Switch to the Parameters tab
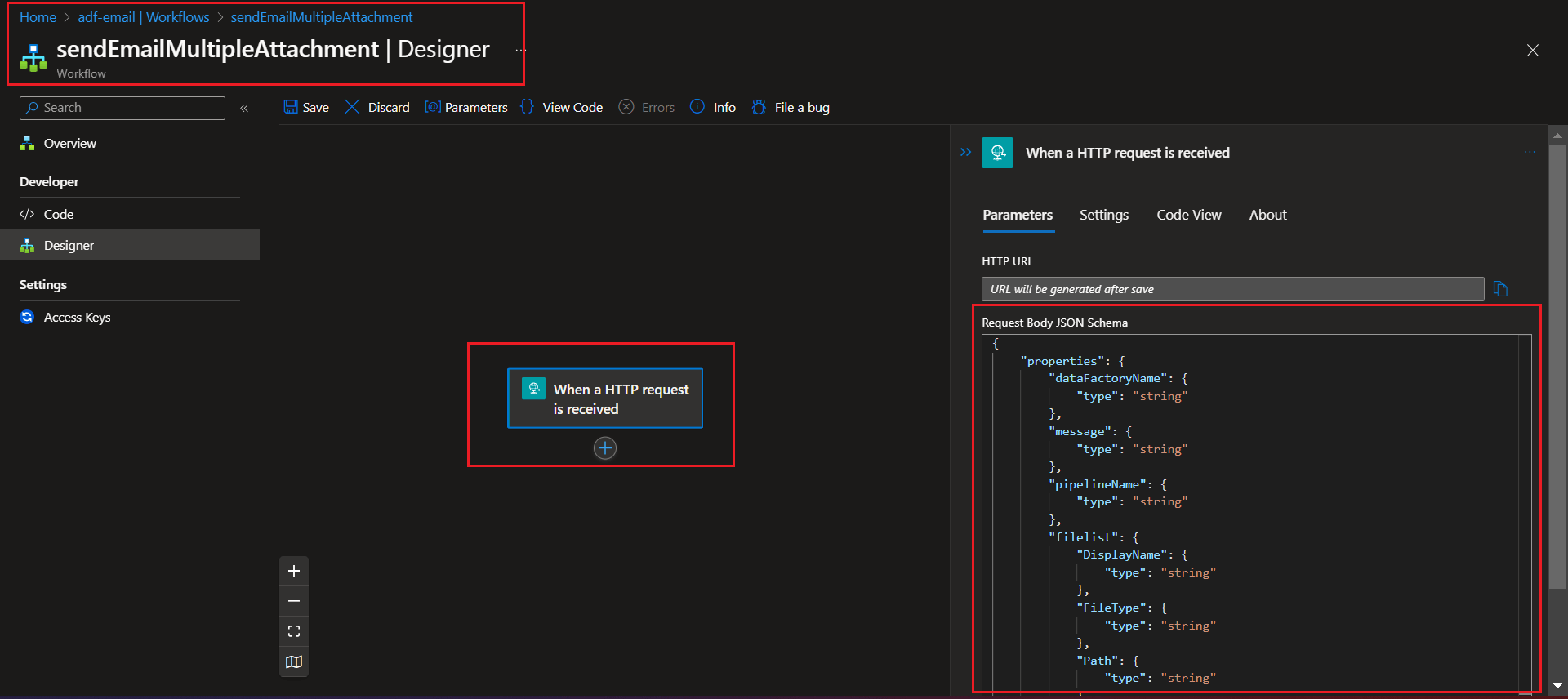This screenshot has width=1568, height=699. coord(1018,215)
